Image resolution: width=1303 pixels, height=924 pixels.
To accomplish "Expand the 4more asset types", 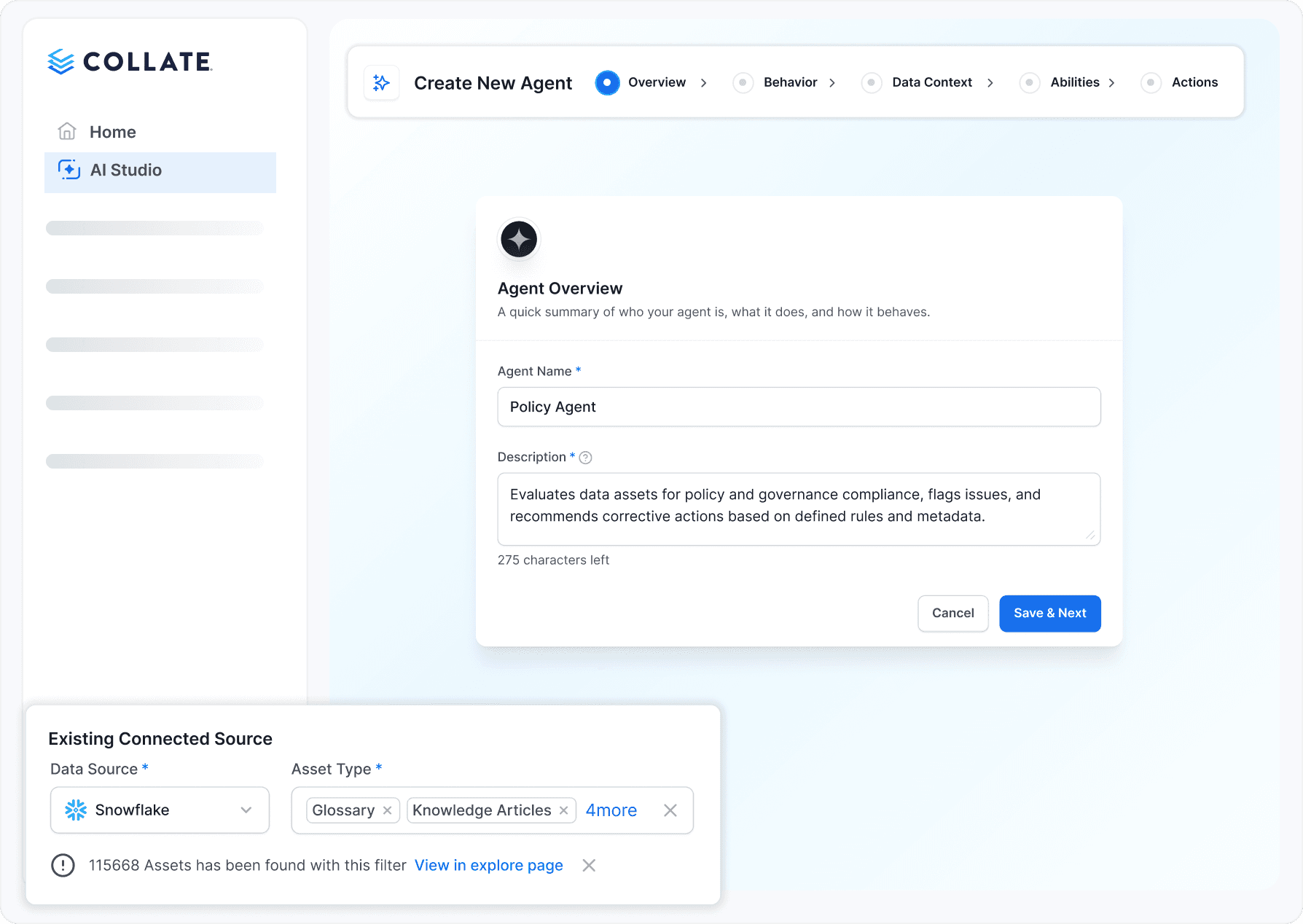I will click(611, 810).
